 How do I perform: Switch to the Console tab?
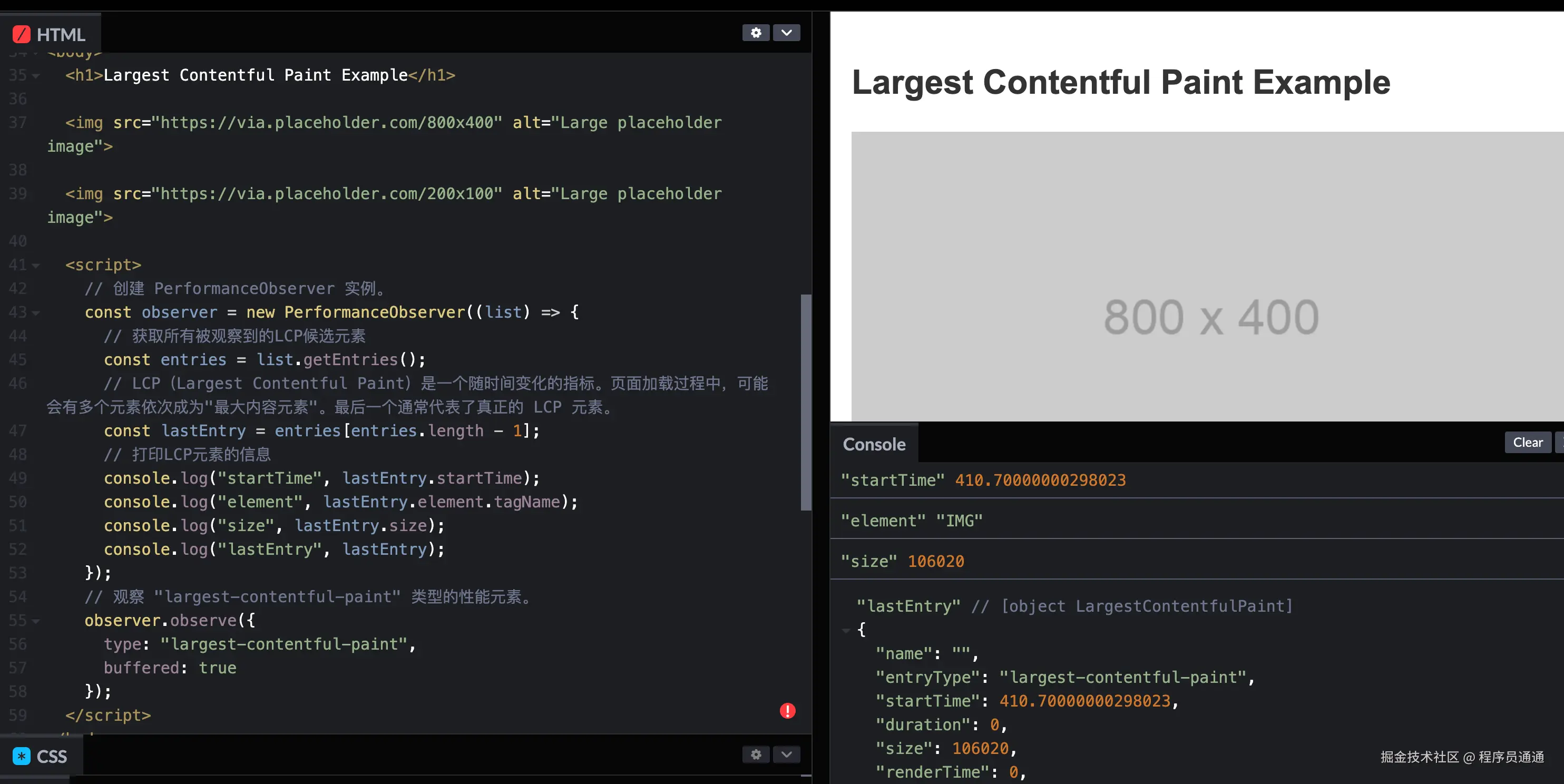coord(874,444)
